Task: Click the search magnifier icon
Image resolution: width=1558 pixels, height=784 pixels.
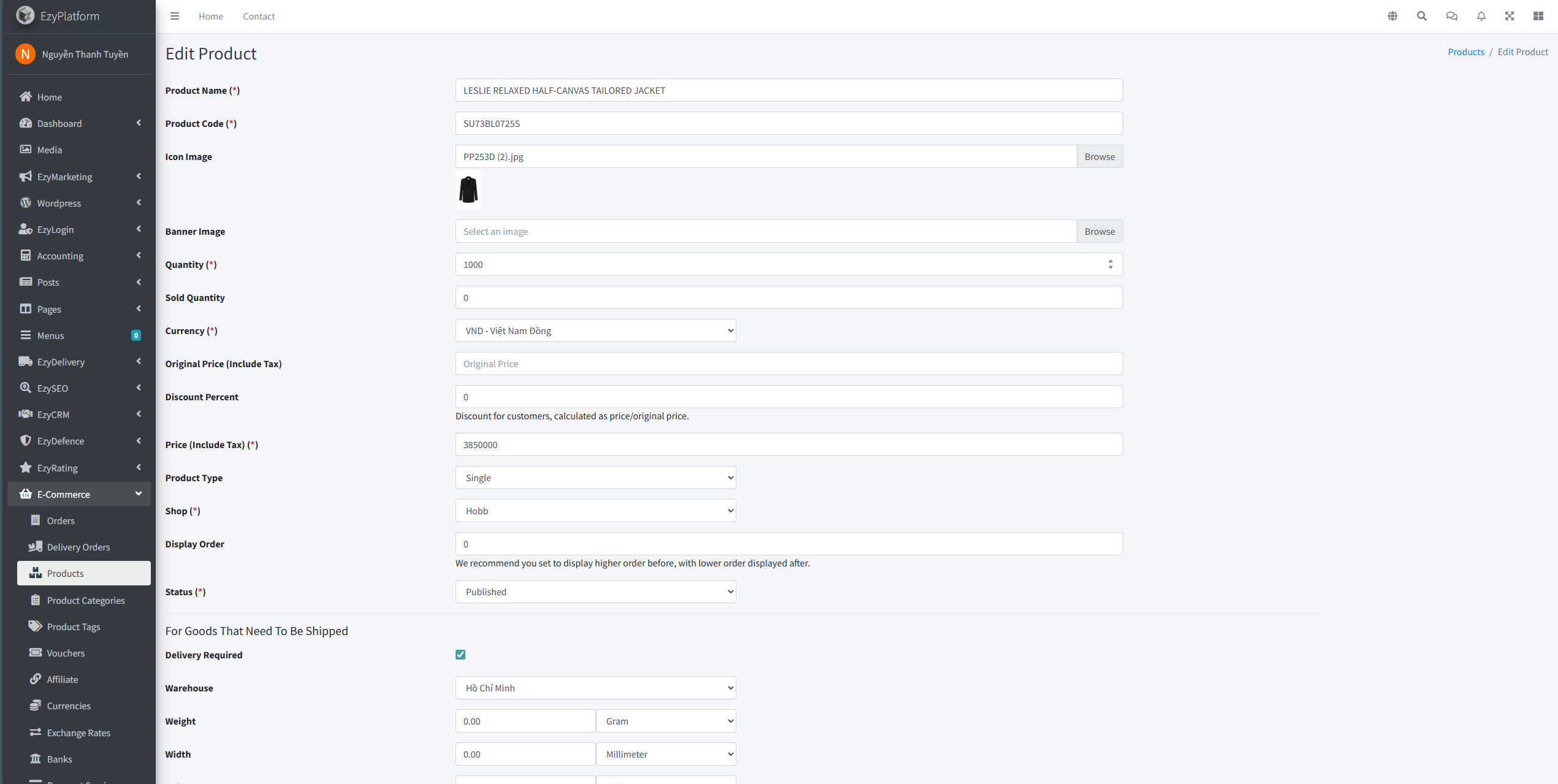Action: click(1422, 16)
